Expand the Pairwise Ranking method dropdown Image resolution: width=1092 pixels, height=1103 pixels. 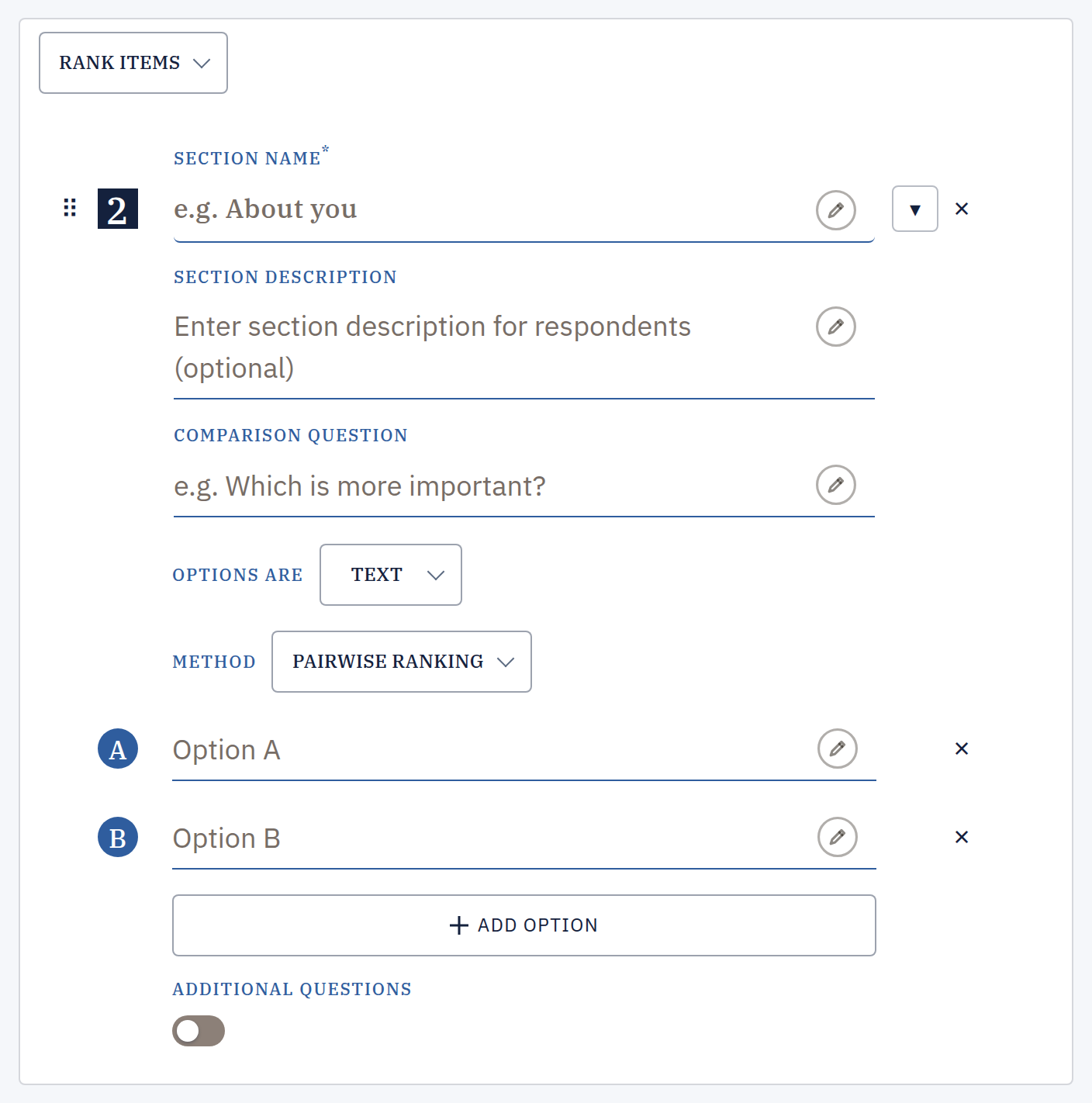[x=402, y=662]
